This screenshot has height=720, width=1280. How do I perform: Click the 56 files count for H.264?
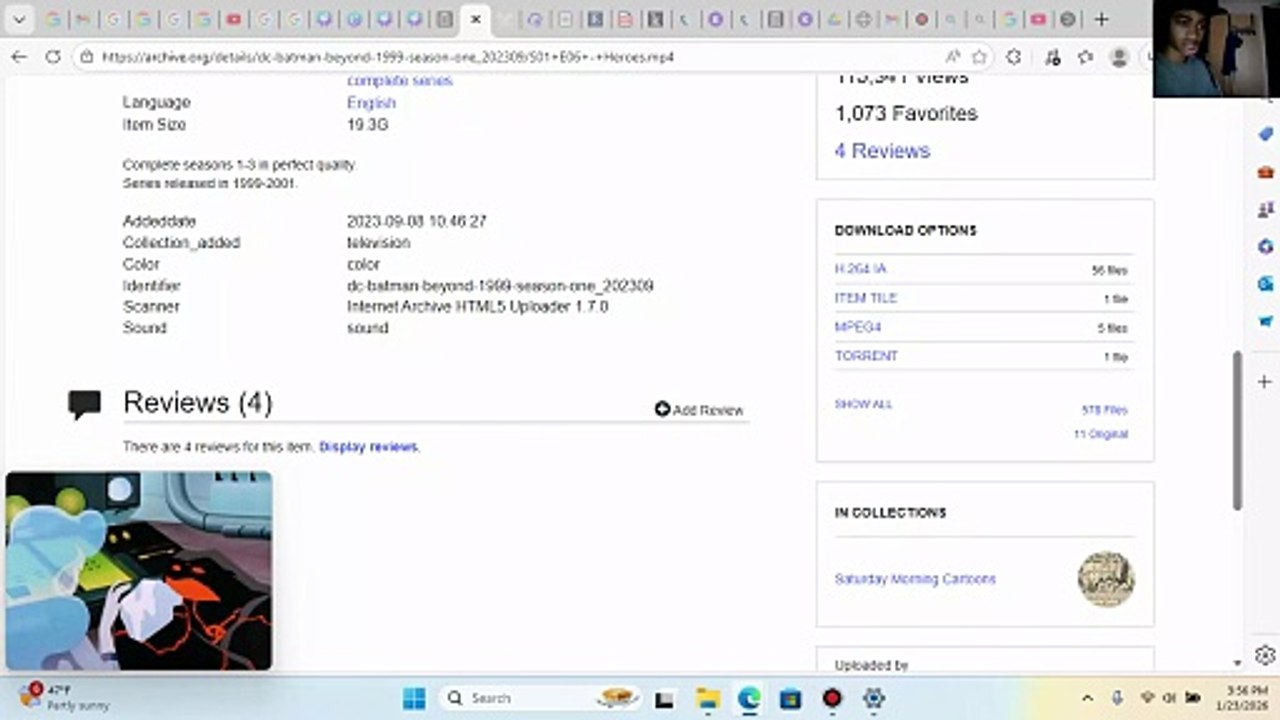point(1109,270)
